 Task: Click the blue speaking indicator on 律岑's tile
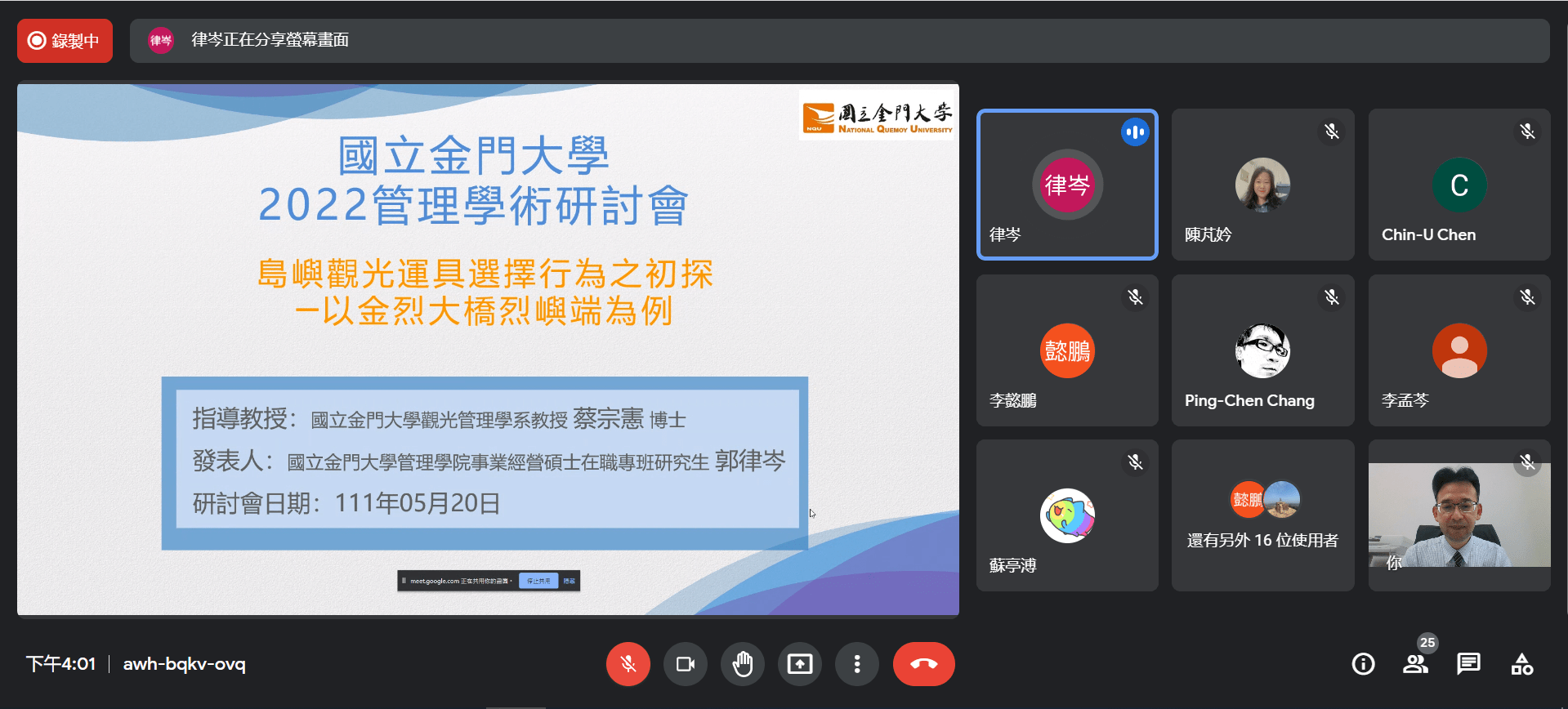(1135, 132)
